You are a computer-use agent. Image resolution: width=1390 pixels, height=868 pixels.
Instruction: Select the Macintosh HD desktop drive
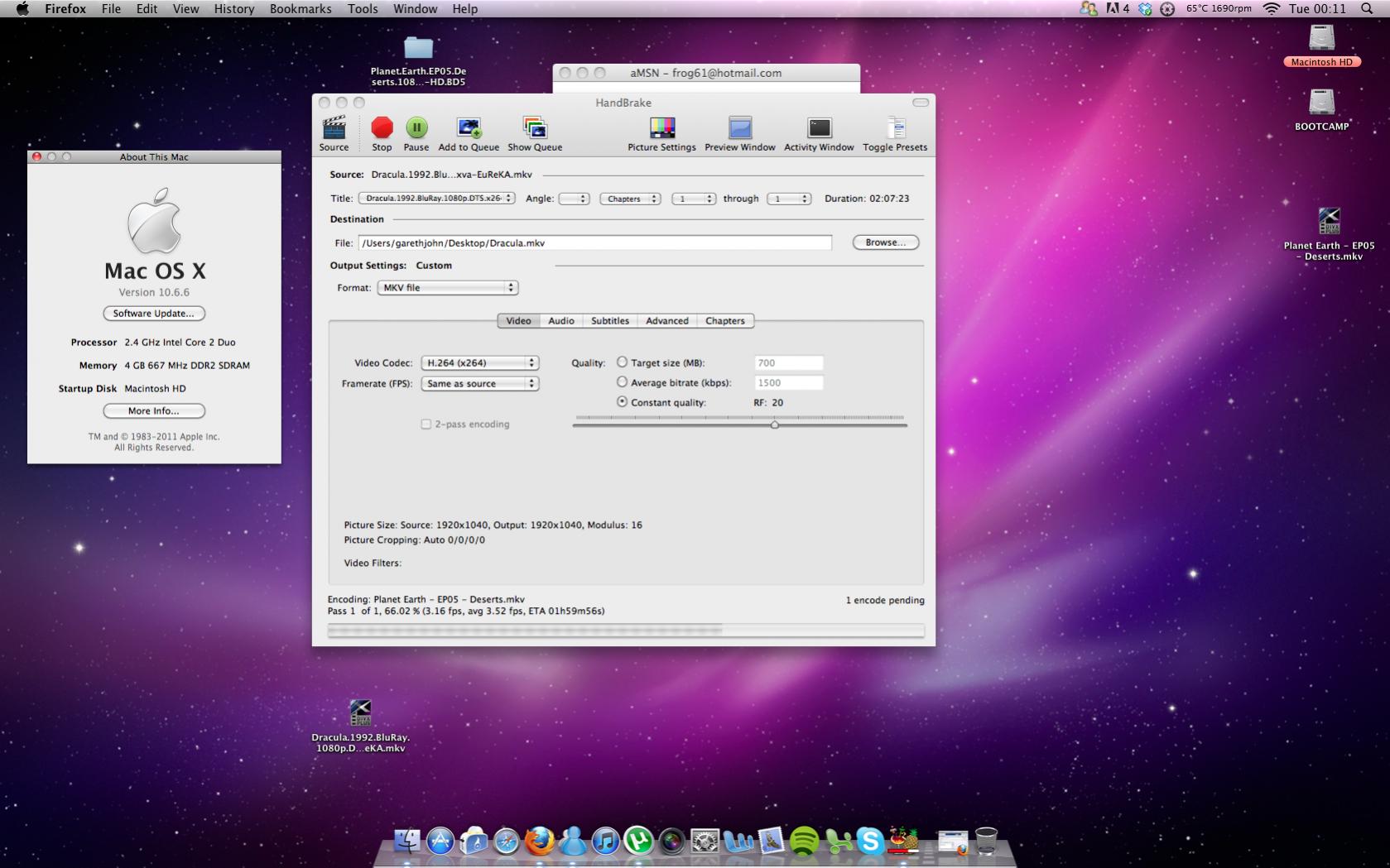coord(1321,46)
